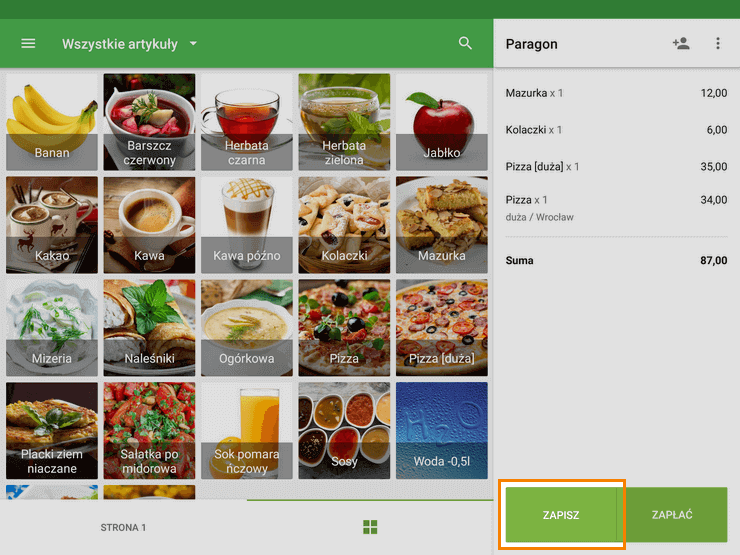
Task: Choose the Kakao product tile
Action: pyautogui.click(x=52, y=225)
